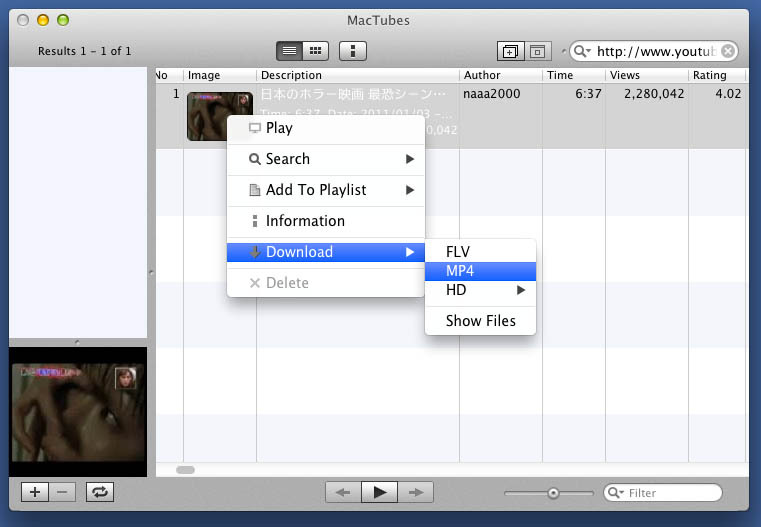Sort by the Description column header
The image size is (761, 527).
click(x=358, y=75)
